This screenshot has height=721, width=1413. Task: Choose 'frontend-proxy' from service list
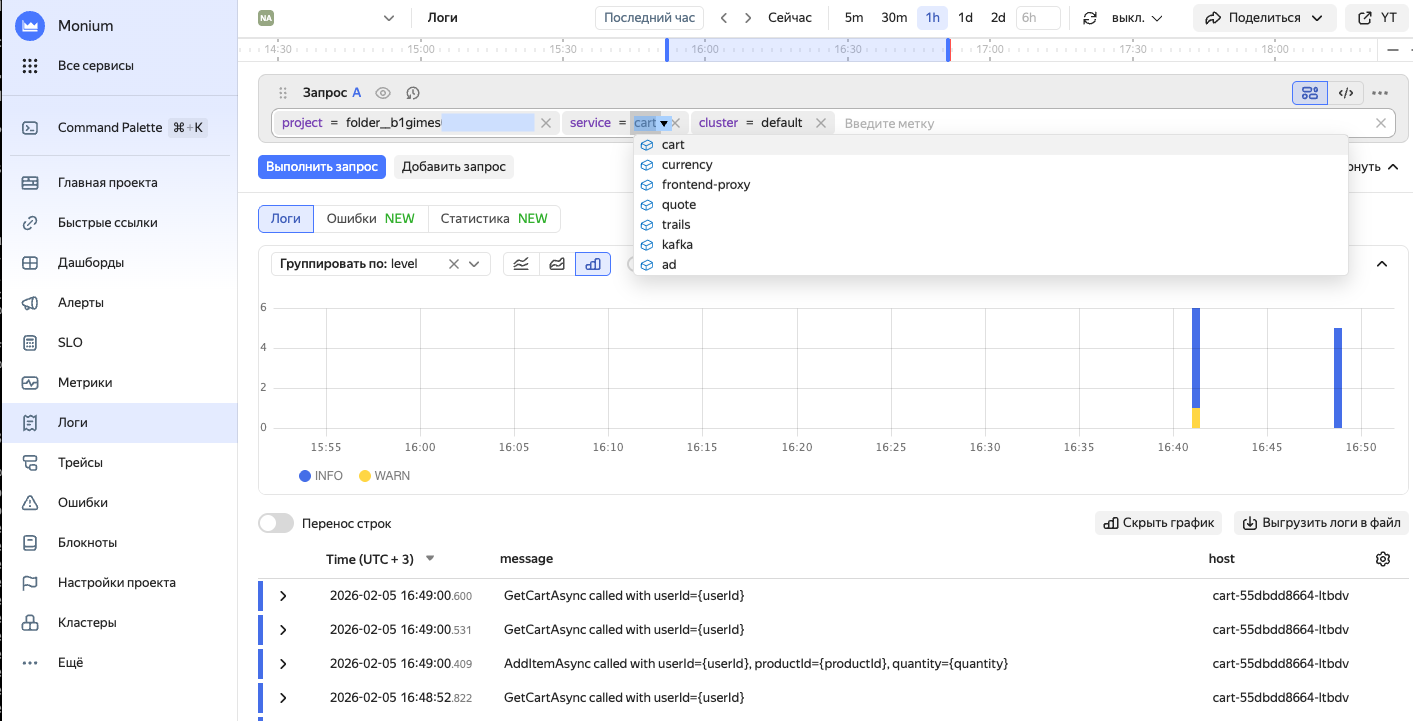[x=705, y=185]
